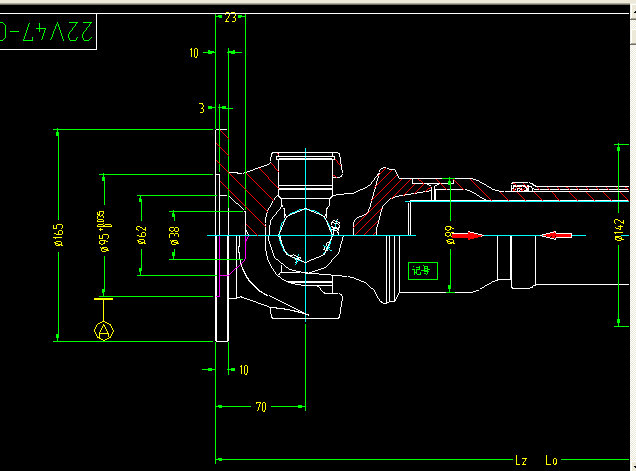Select the cyan polygon in the joint
The image size is (636, 471).
(x=303, y=236)
